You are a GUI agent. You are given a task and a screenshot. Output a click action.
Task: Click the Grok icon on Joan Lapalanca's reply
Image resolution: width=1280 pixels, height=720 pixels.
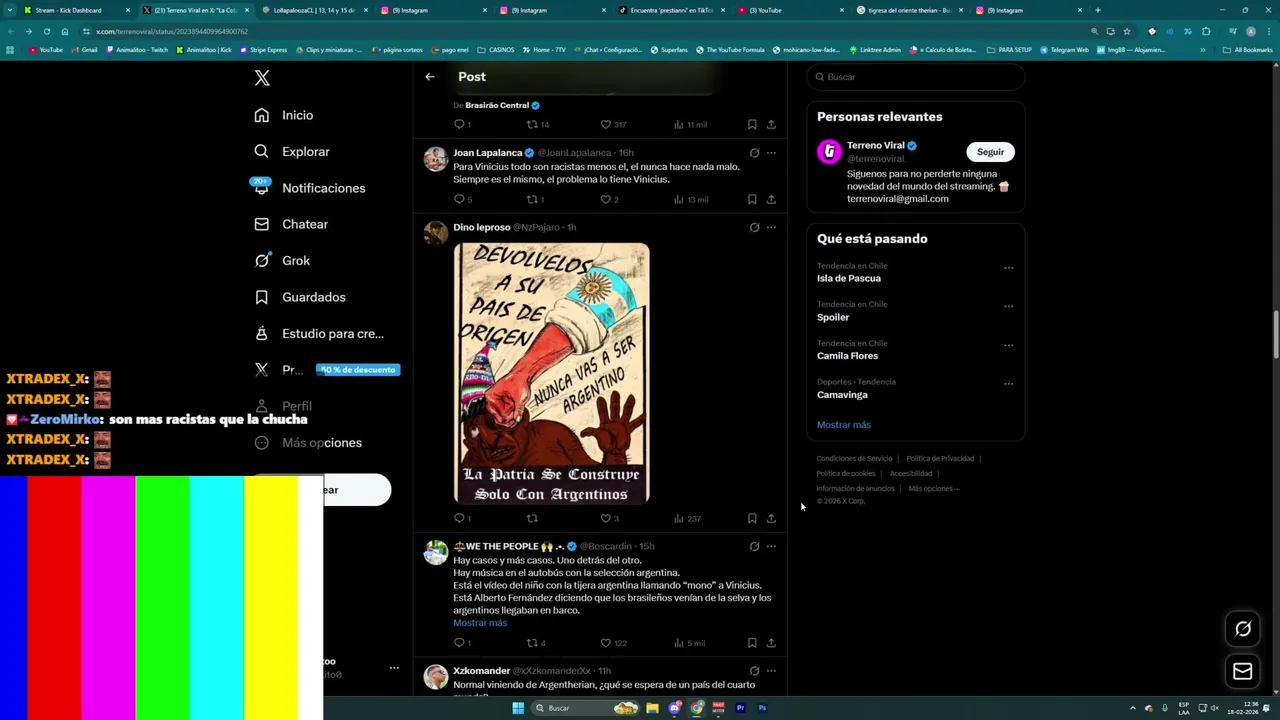[x=754, y=153]
